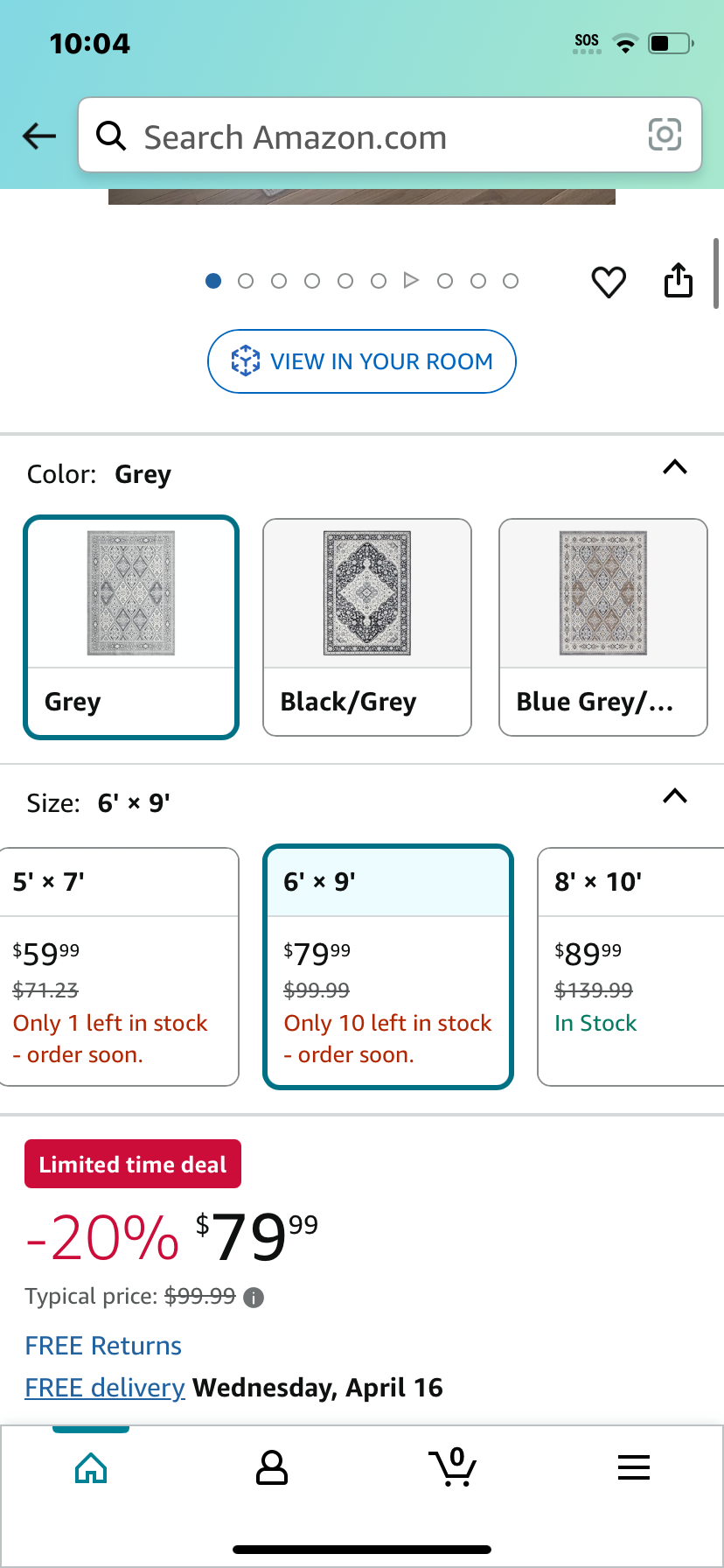Select the Black/Grey color swatch
The width and height of the screenshot is (724, 1568).
tap(367, 627)
